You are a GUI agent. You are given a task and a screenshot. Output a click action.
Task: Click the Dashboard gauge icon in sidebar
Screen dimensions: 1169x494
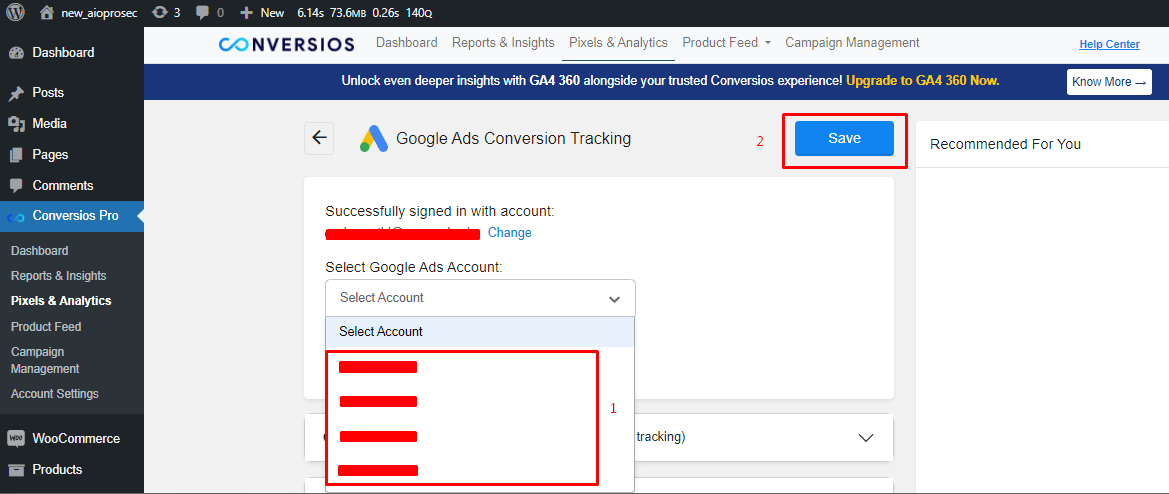tap(16, 52)
